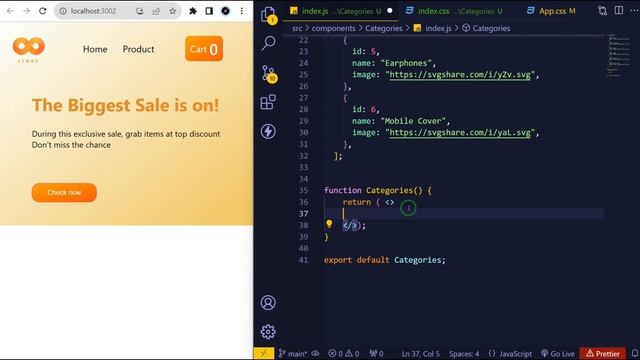The image size is (640, 360).
Task: Click the heading The Biggest Sale is on!
Action: pos(126,105)
